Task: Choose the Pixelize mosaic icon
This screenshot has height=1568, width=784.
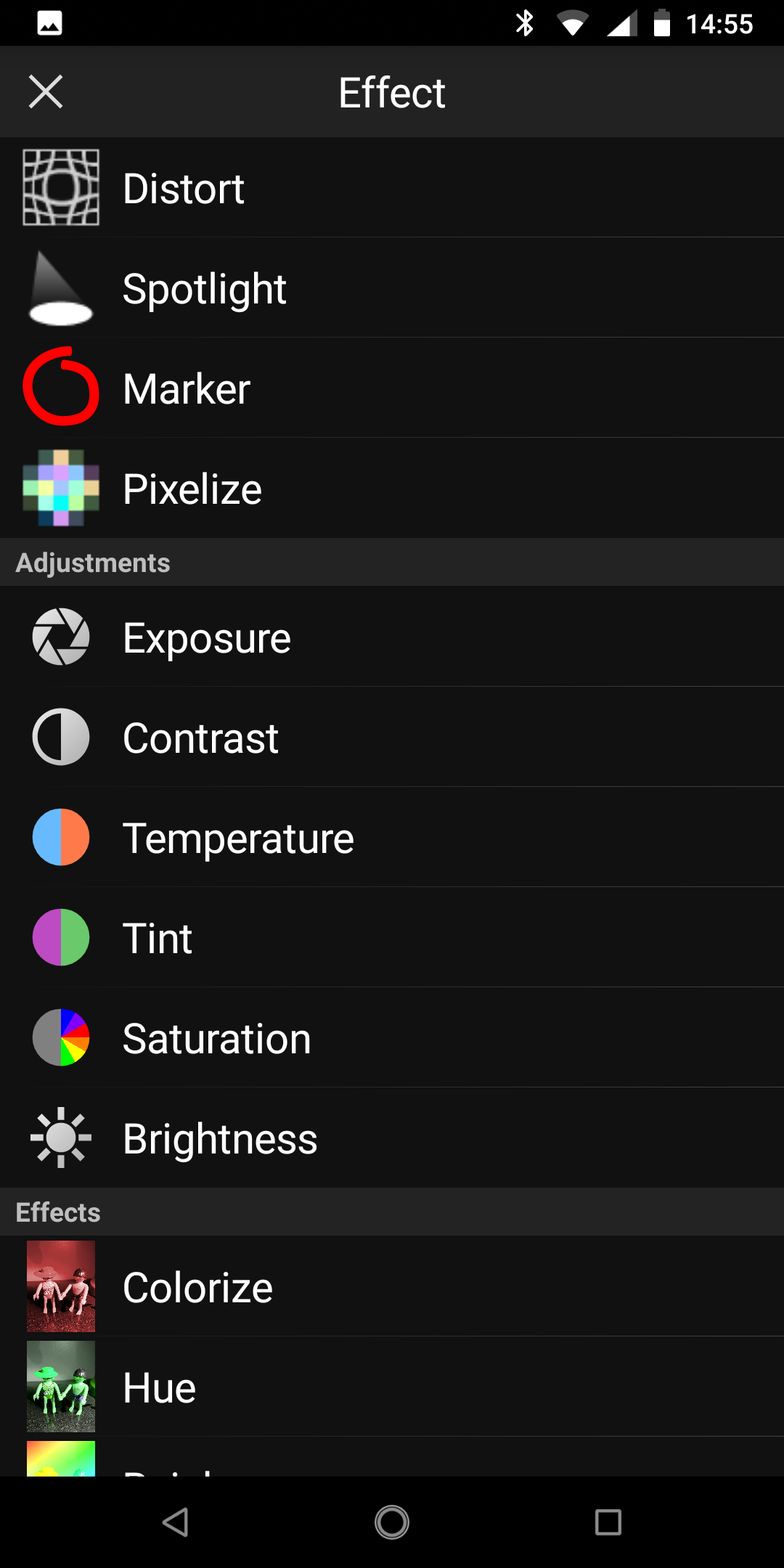Action: [x=61, y=488]
